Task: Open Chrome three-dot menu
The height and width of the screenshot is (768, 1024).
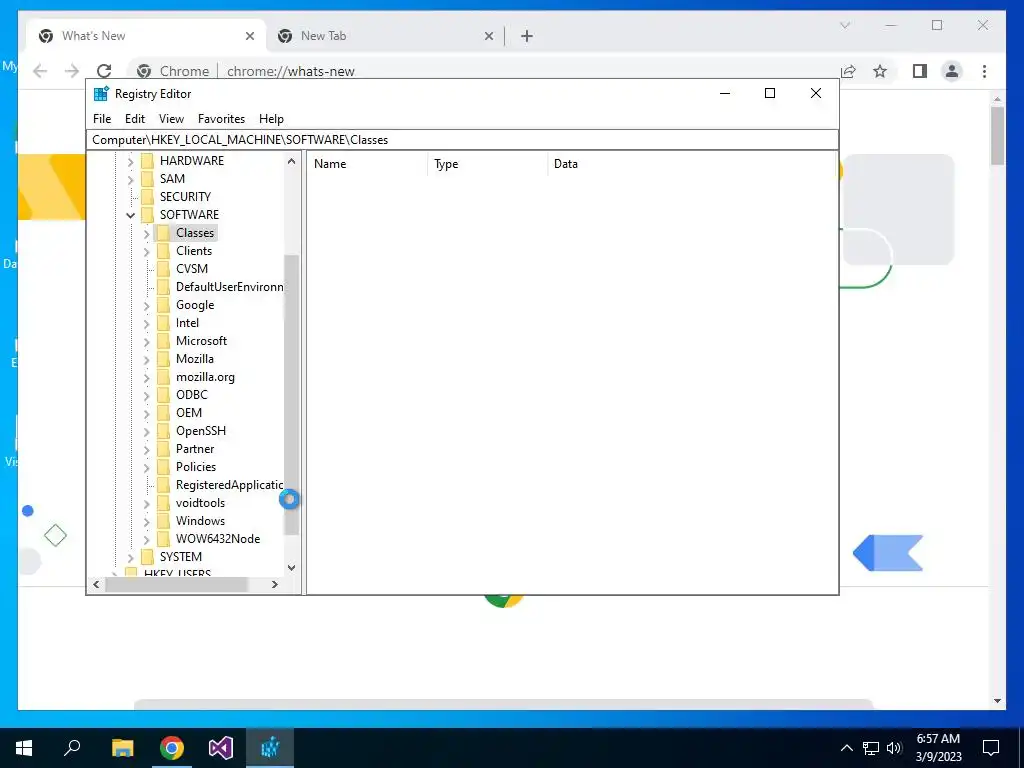Action: tap(984, 71)
